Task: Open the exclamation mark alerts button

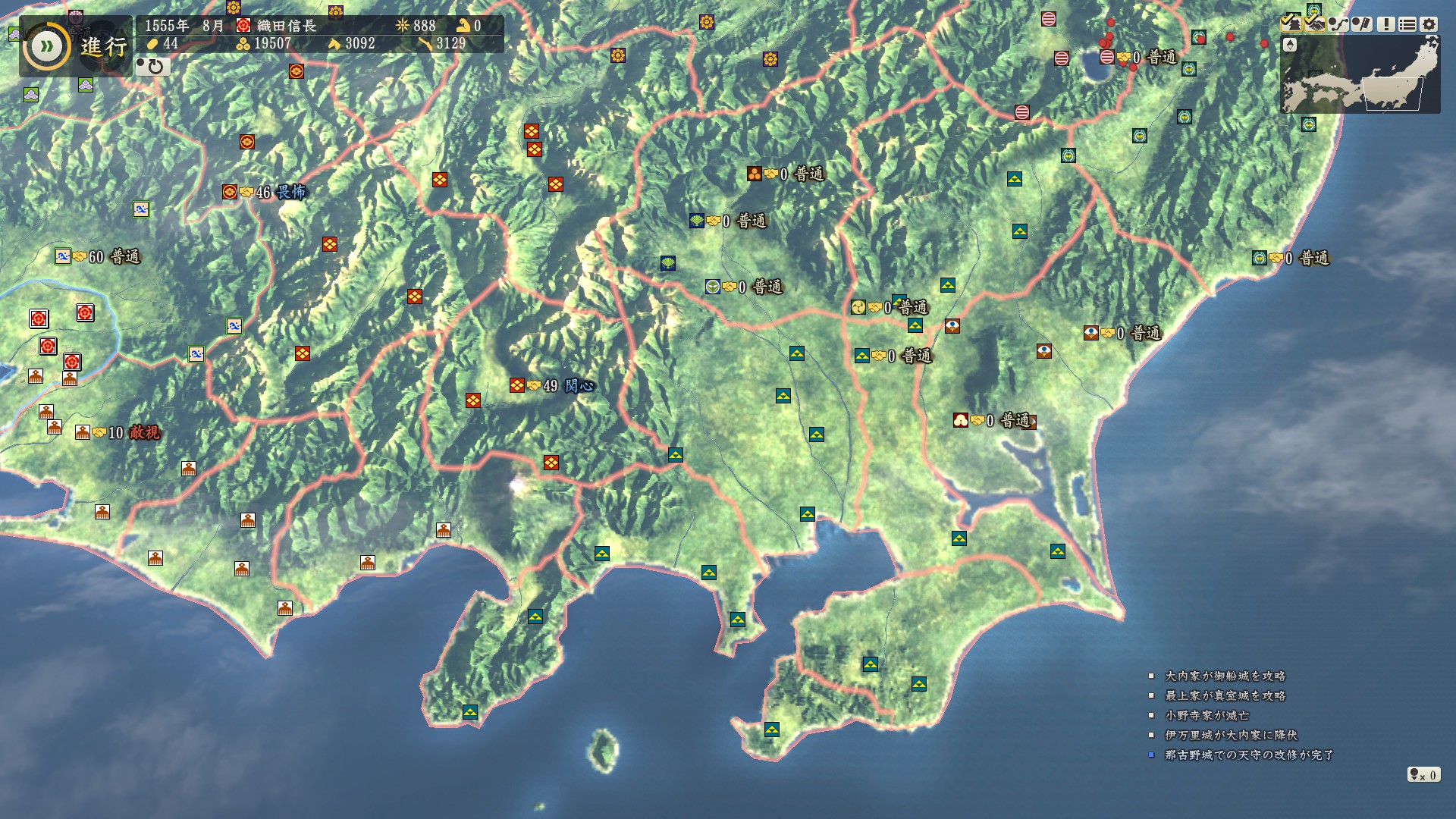Action: [x=1386, y=24]
